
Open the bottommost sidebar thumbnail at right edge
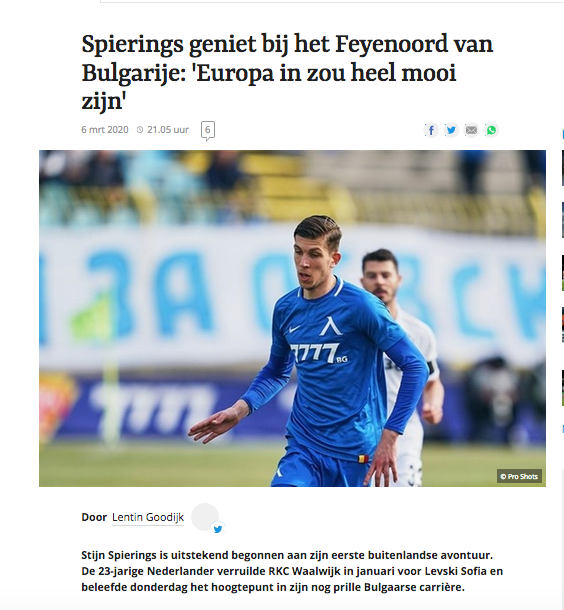[563, 388]
